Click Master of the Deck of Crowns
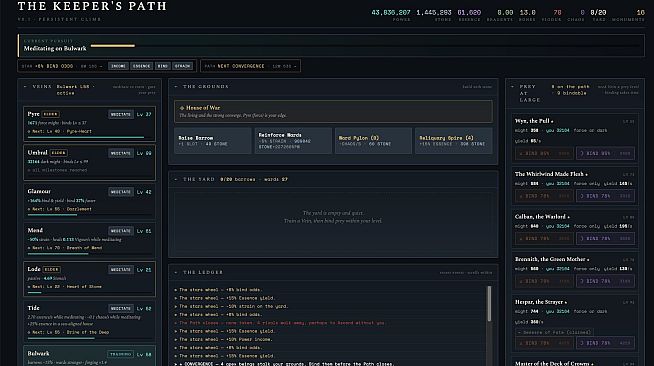Screen dimensions: 654x366 (x=552, y=363)
